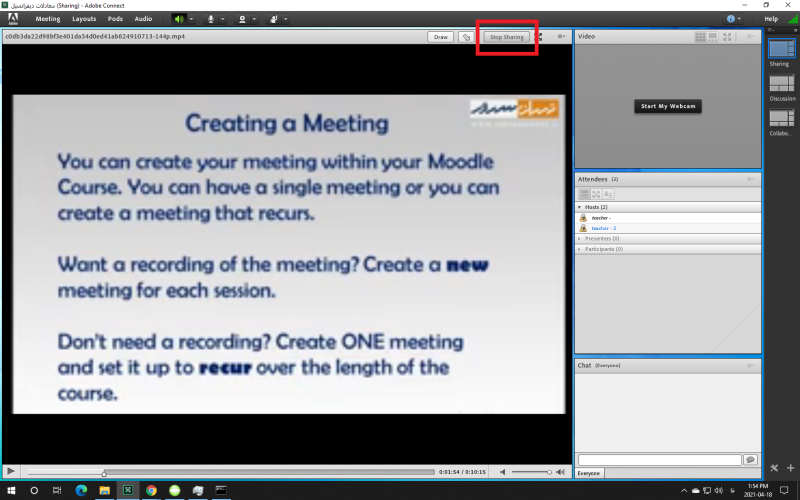
Task: Click the raise hand status icon
Action: pos(273,18)
